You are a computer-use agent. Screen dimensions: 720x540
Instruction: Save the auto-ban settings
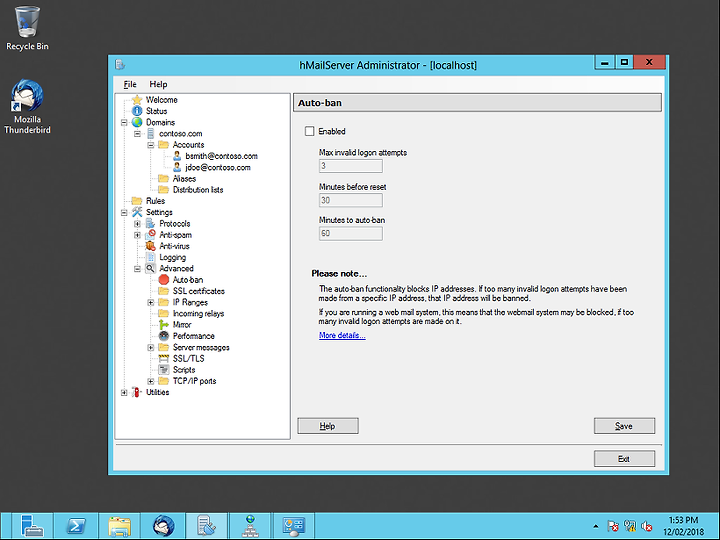624,426
